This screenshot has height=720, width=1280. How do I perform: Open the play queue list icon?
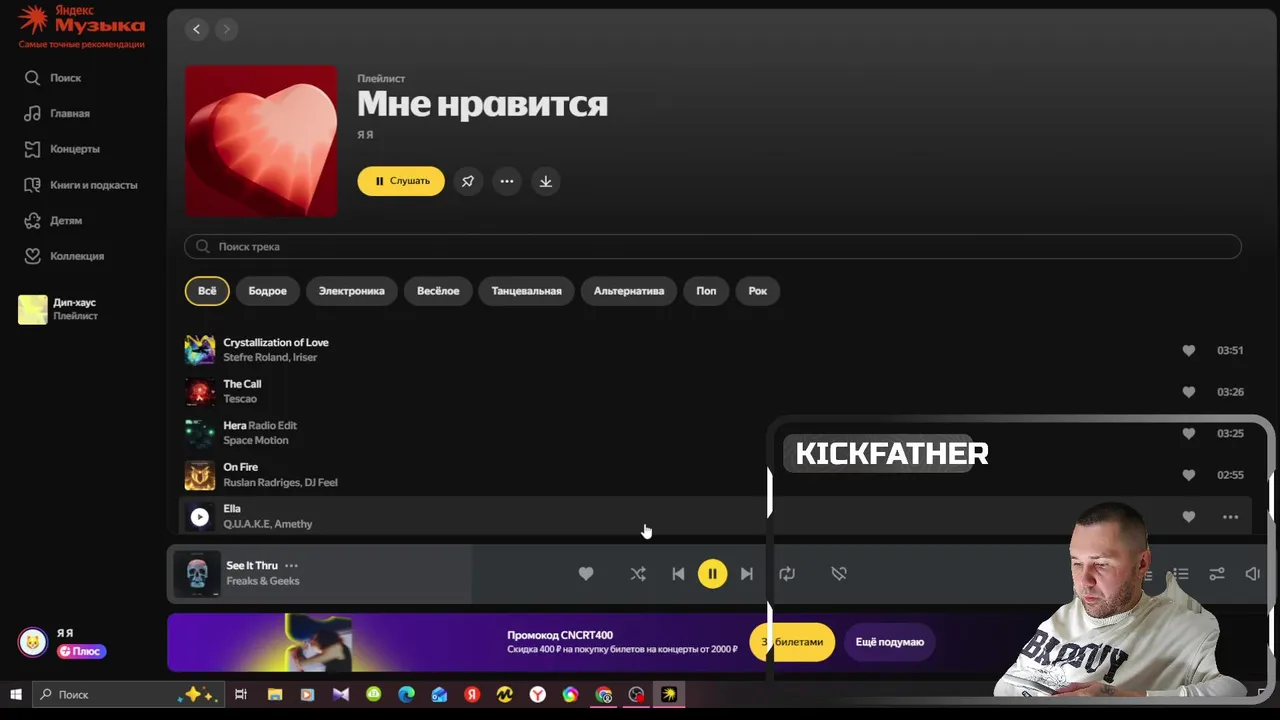[x=1181, y=574]
